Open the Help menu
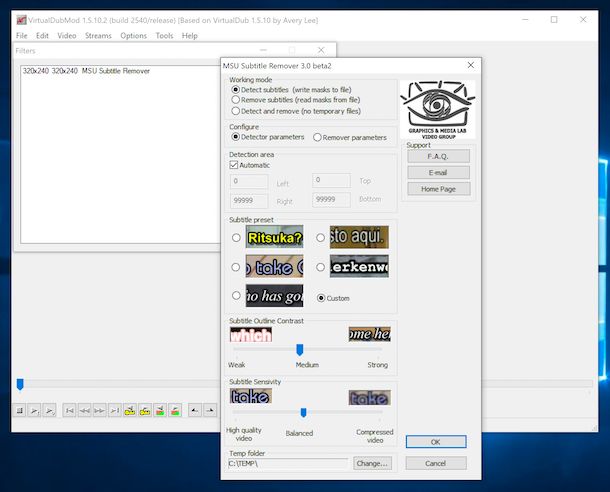610x492 pixels. 190,36
